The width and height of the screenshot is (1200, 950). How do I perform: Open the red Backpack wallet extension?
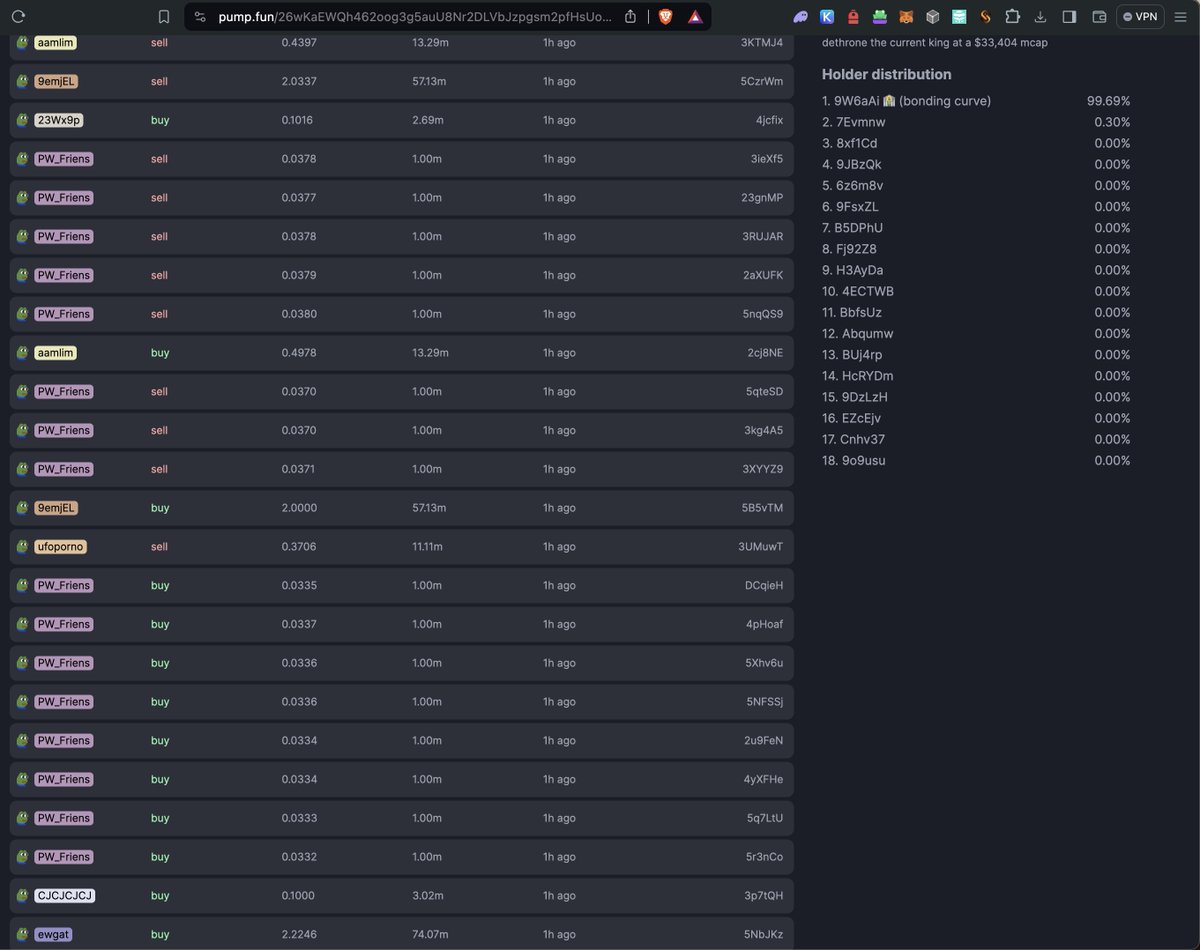coord(853,16)
